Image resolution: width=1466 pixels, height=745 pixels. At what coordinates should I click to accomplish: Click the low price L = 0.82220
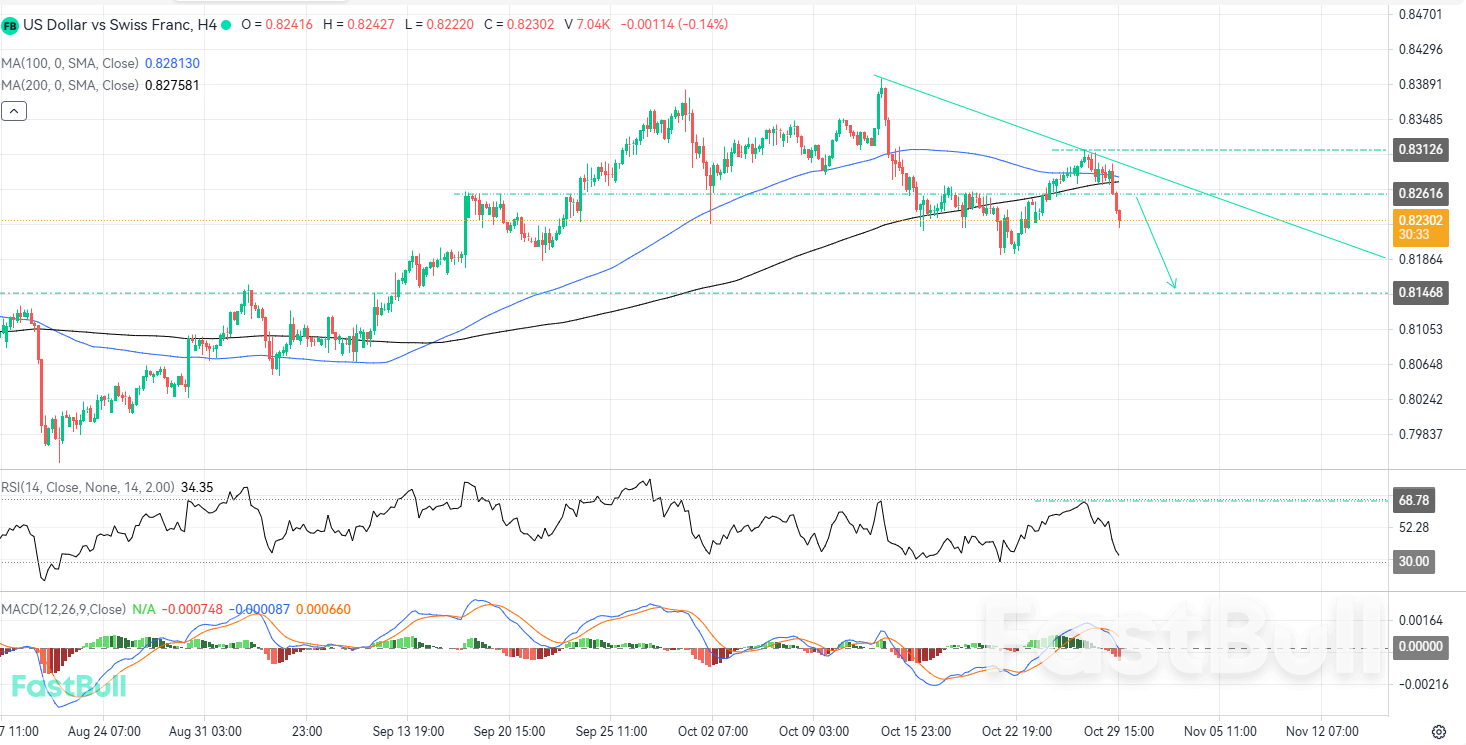coord(437,24)
